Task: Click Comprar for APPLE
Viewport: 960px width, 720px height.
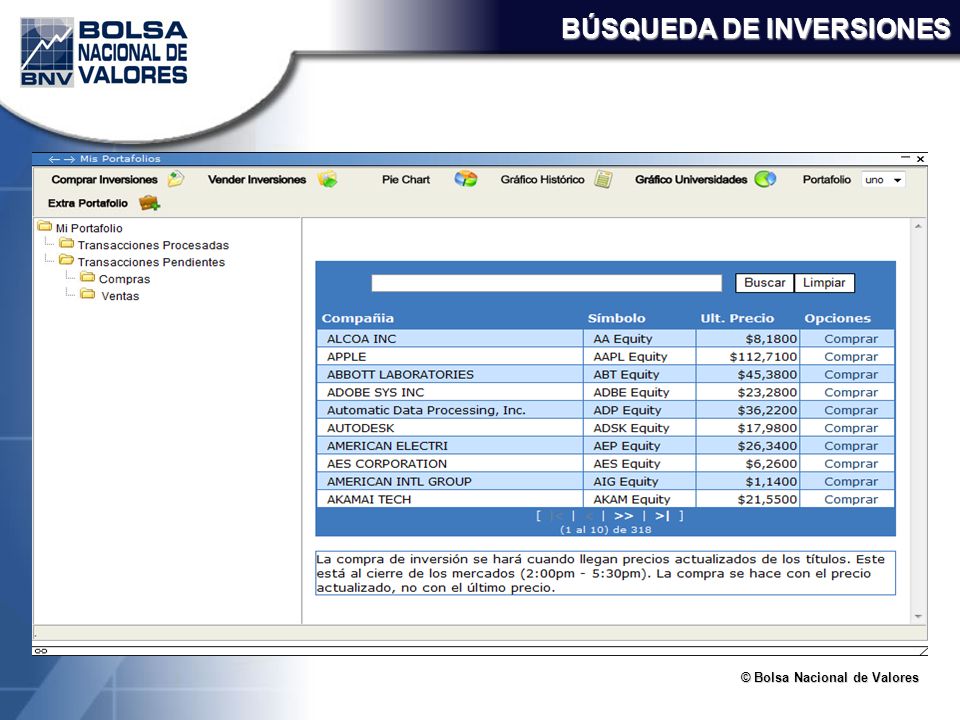Action: [x=851, y=356]
